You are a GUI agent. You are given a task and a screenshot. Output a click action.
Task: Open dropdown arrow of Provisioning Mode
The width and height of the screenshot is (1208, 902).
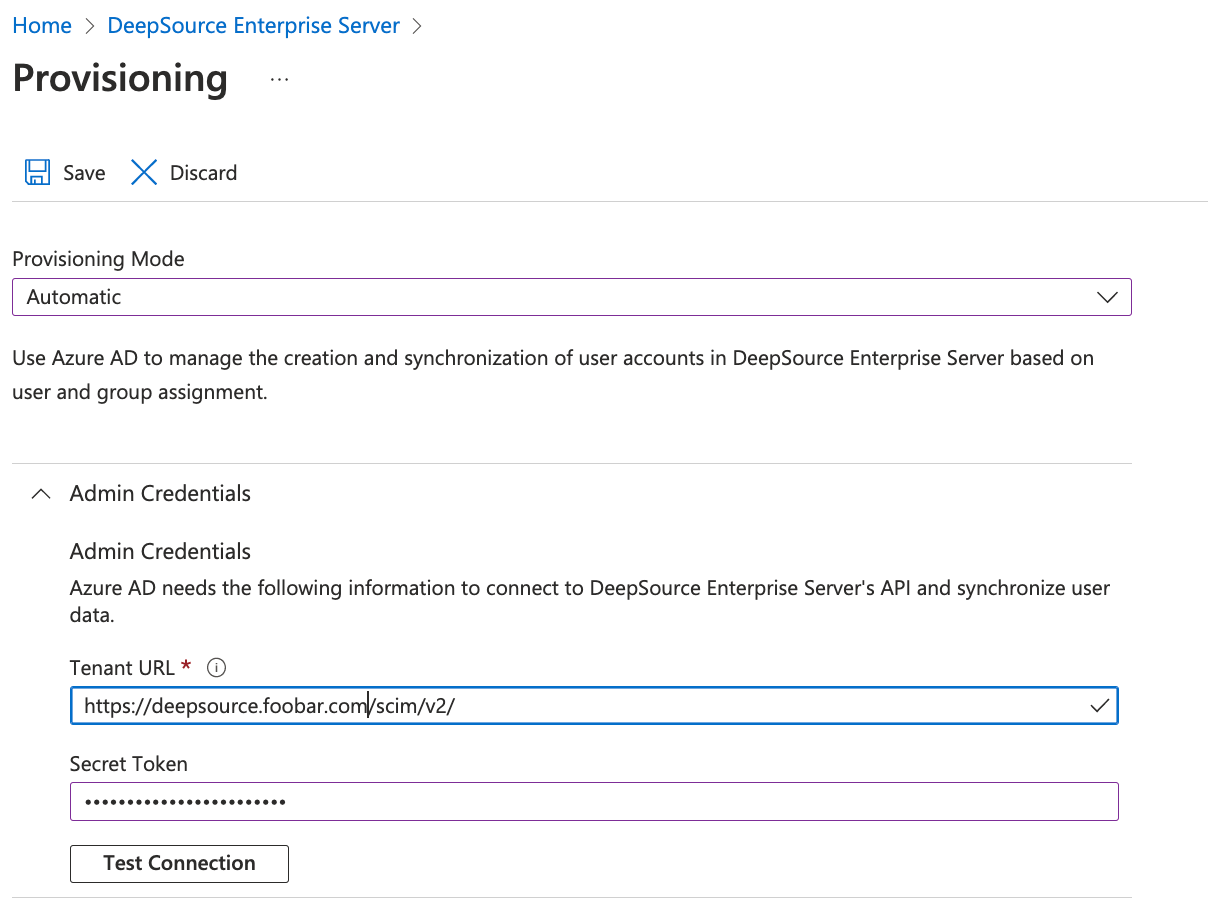click(1106, 297)
